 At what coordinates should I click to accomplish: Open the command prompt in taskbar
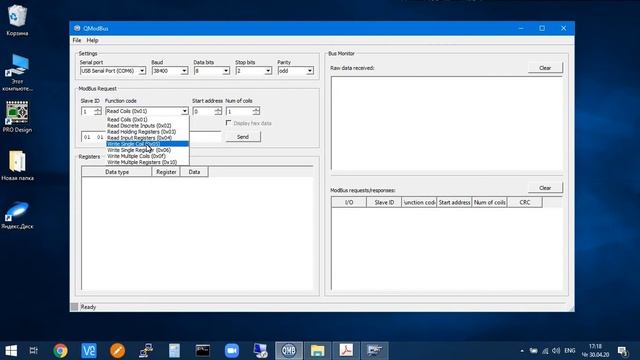[x=203, y=351]
